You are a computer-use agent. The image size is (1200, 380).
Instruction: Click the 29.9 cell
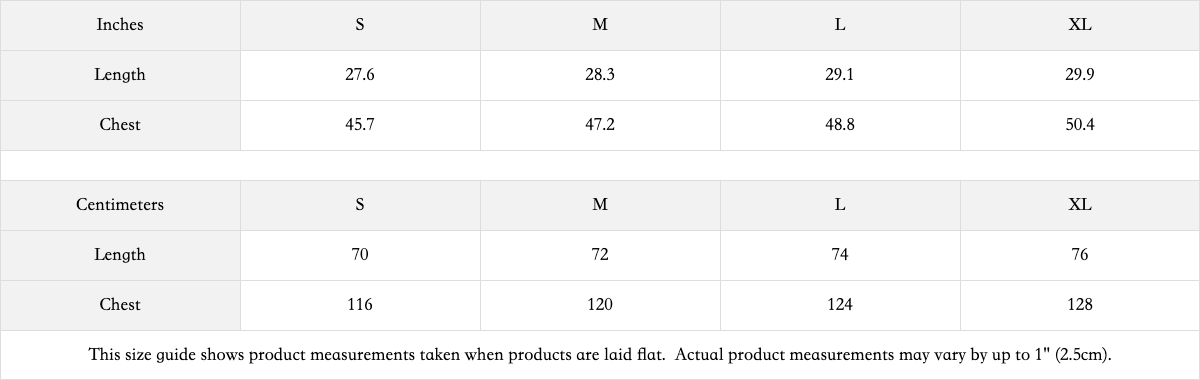point(1080,75)
